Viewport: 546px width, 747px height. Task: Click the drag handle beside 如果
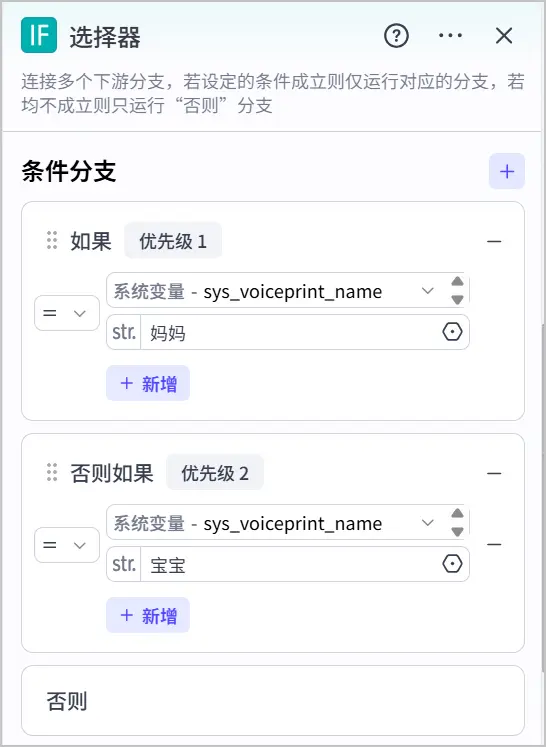pyautogui.click(x=52, y=241)
